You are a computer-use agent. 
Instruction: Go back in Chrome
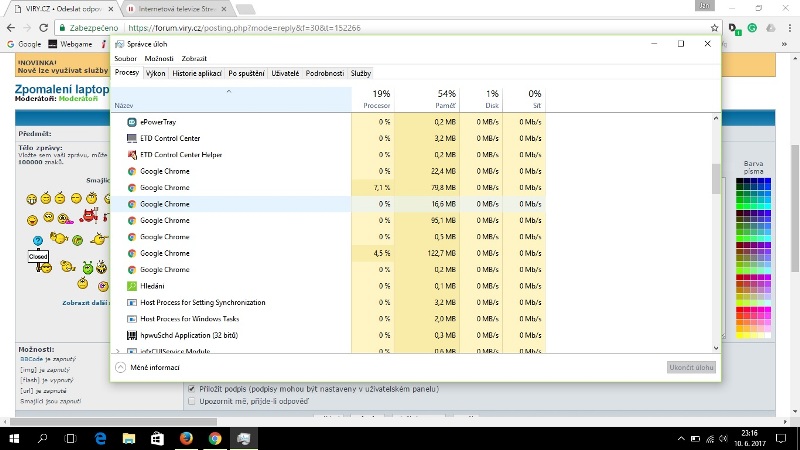[11, 28]
